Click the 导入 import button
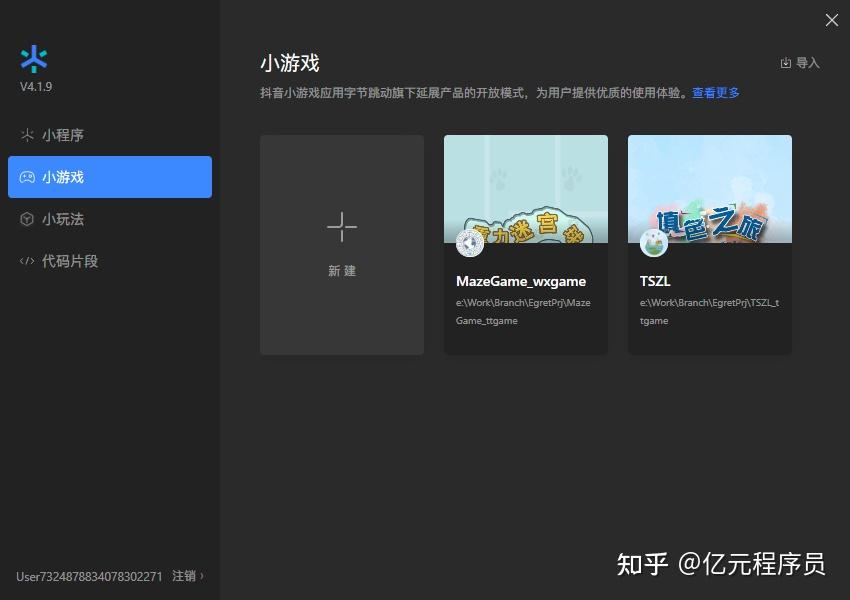This screenshot has width=850, height=600. pos(800,63)
